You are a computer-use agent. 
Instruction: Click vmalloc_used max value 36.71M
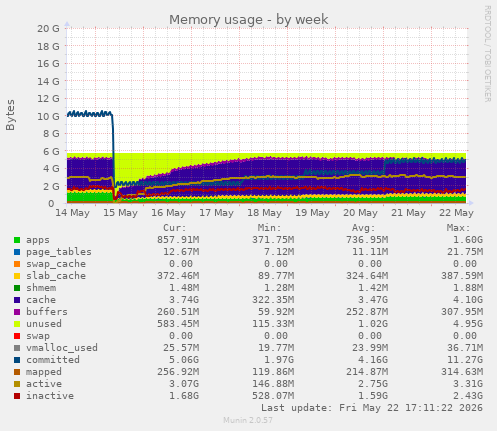tap(465, 348)
